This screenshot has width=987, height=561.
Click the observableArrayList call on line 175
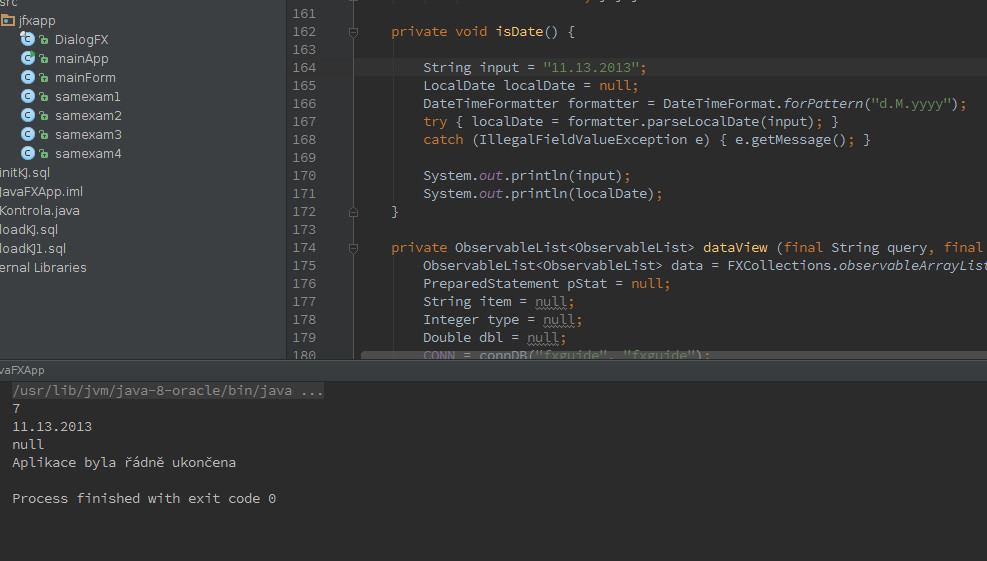coord(913,266)
